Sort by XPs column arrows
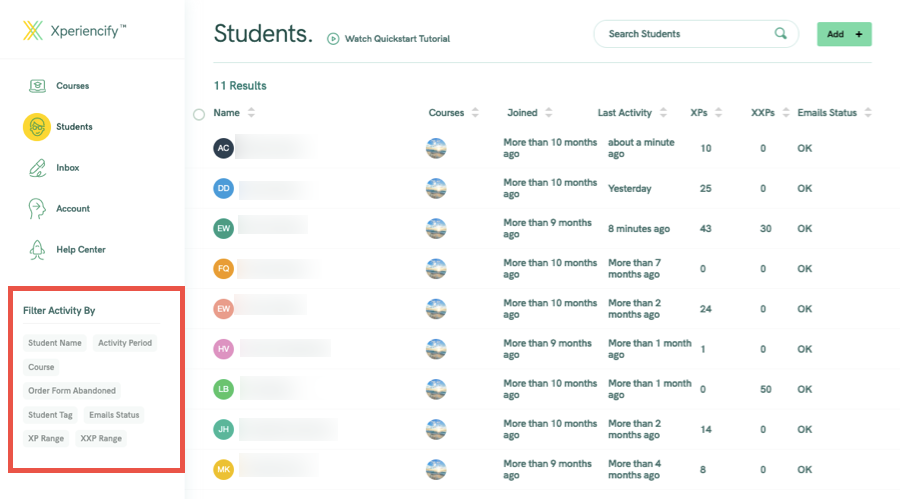 click(718, 113)
